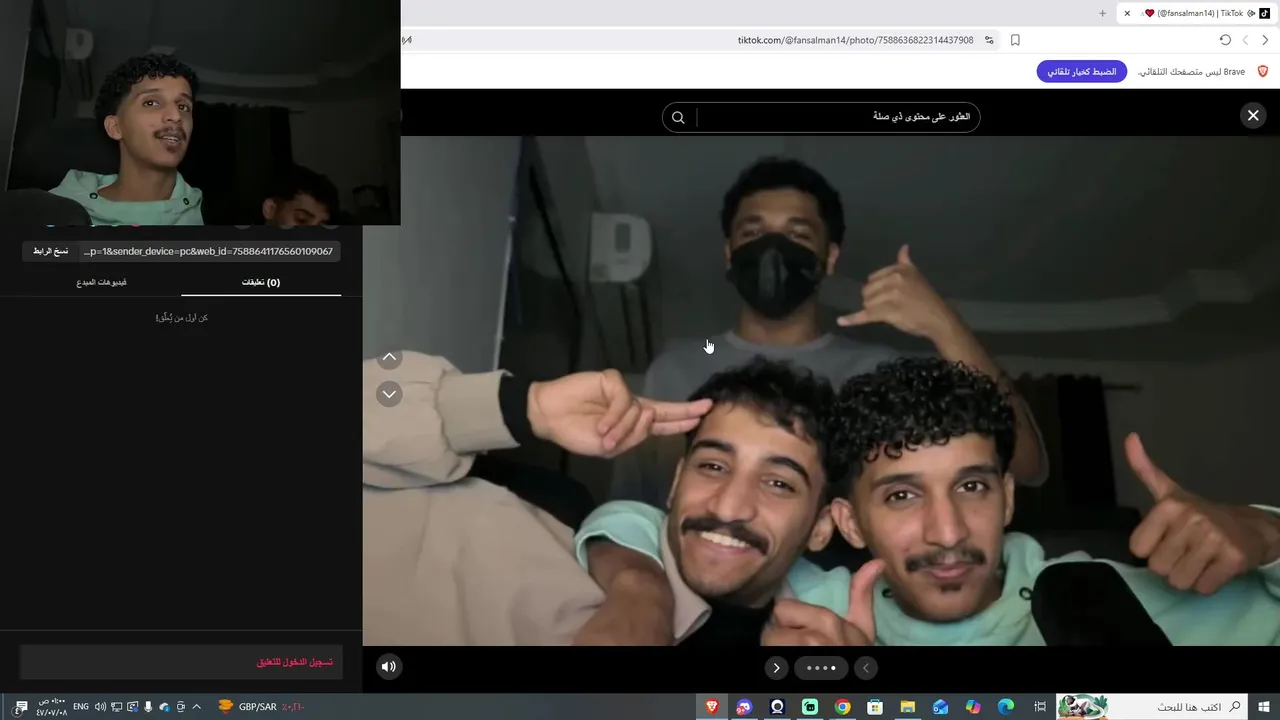Show next photo using the right arrow

pos(776,668)
